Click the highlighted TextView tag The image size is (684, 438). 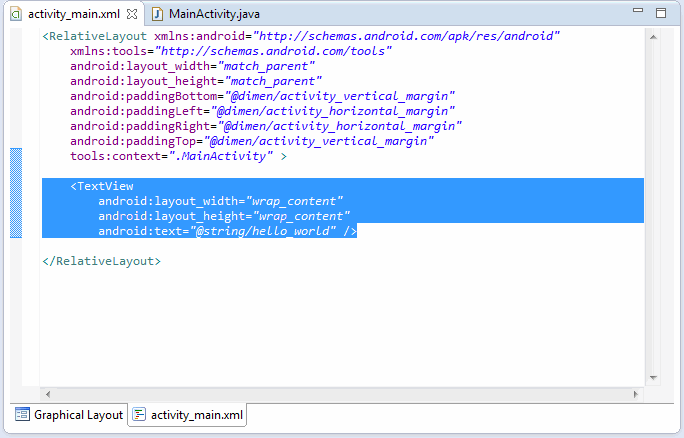click(x=102, y=186)
